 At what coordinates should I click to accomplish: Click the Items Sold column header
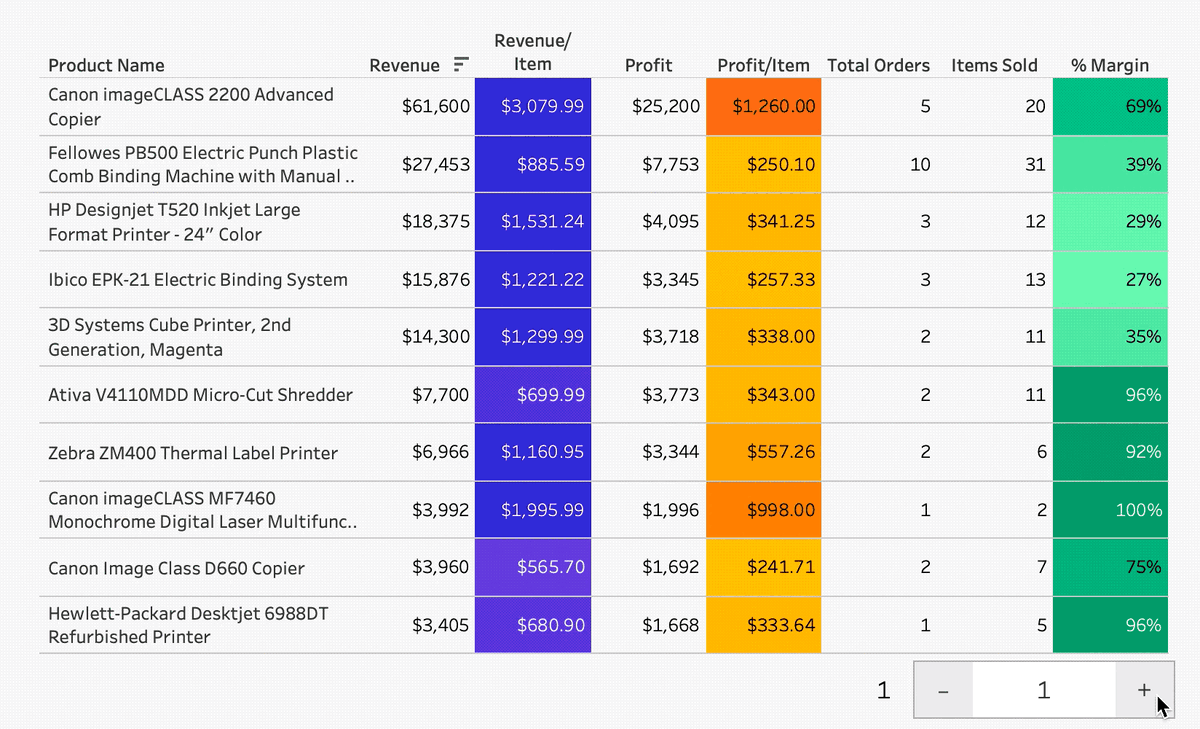click(x=994, y=65)
